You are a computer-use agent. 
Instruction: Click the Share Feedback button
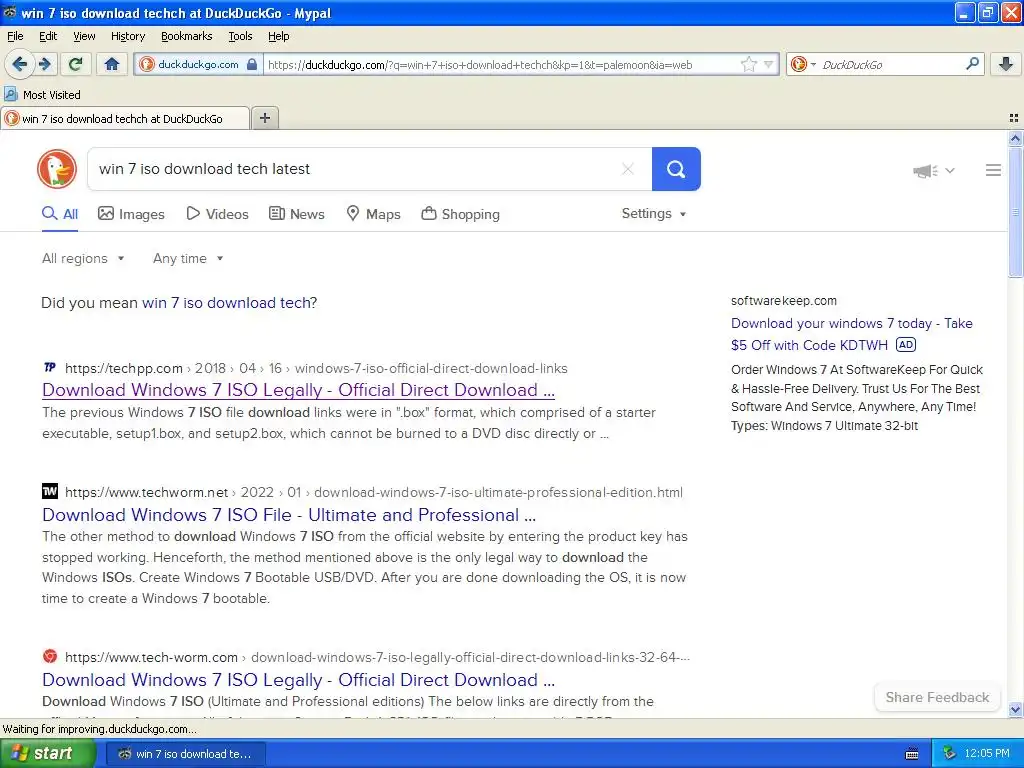click(937, 697)
